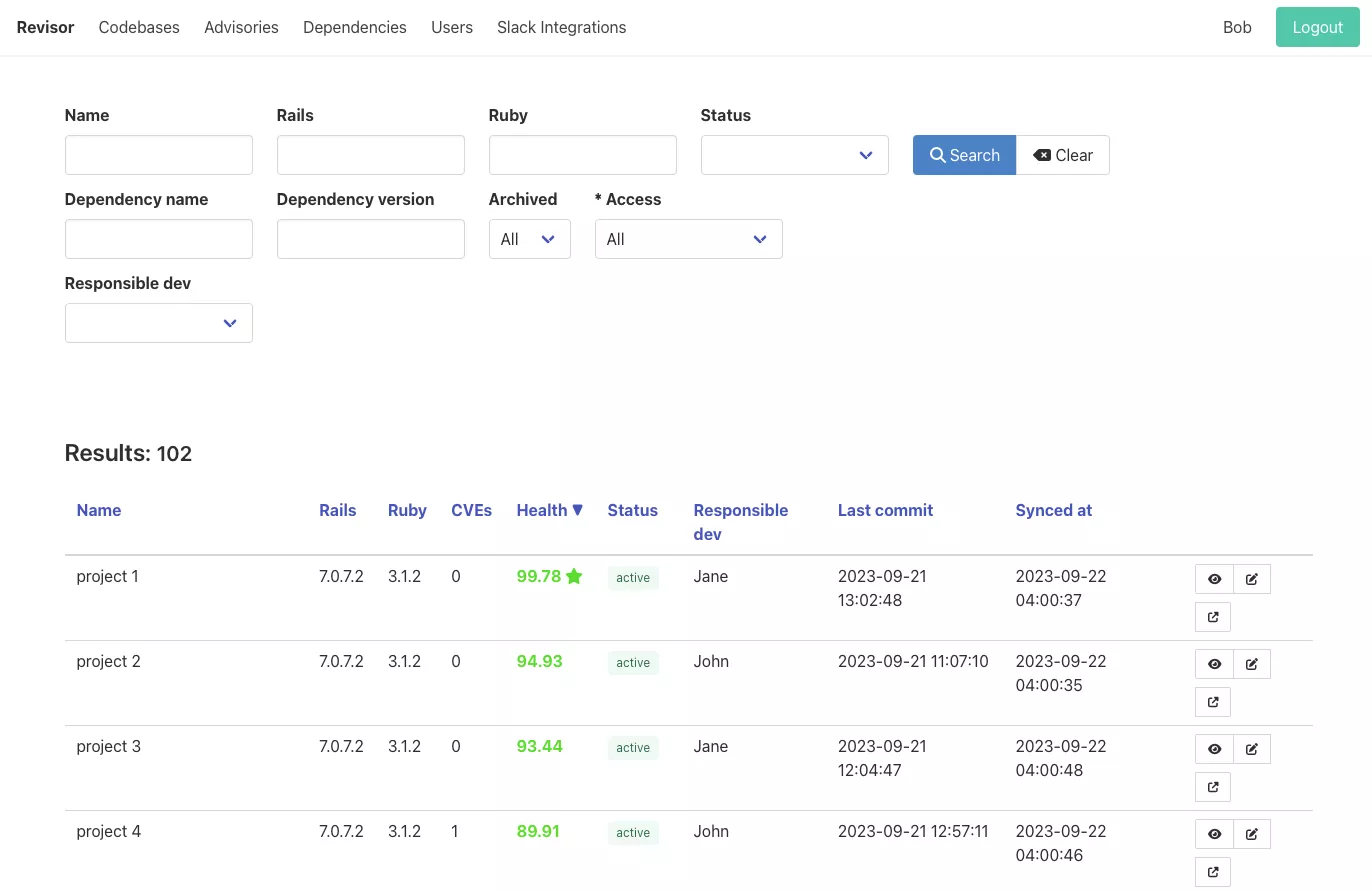Click the edit icon for project 4
The height and width of the screenshot is (891, 1372).
1252,834
